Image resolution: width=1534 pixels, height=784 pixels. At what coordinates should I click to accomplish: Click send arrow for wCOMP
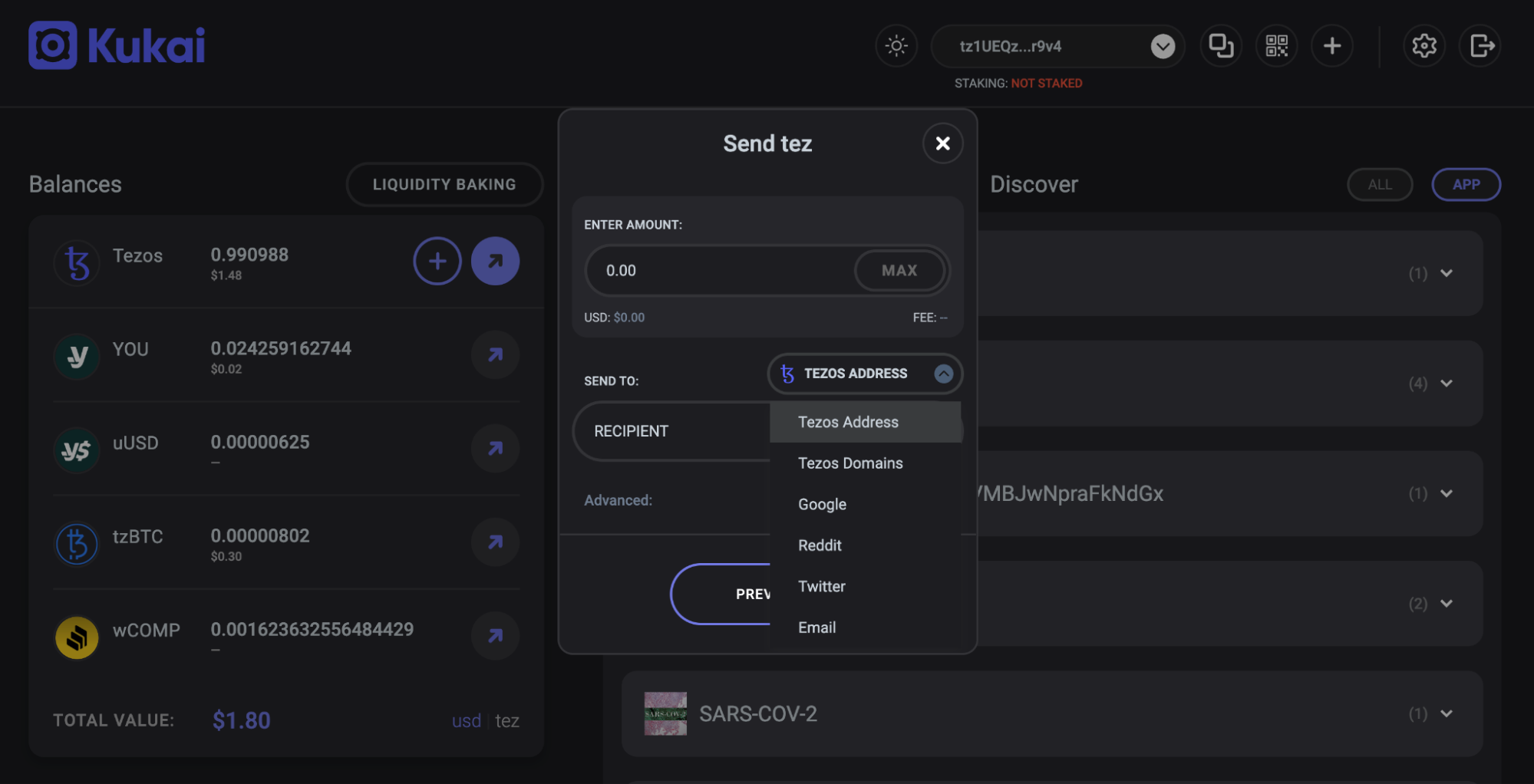(495, 636)
